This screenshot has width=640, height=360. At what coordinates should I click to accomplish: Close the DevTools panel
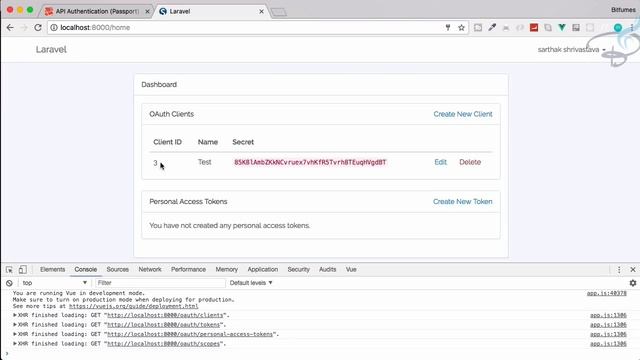coord(633,269)
